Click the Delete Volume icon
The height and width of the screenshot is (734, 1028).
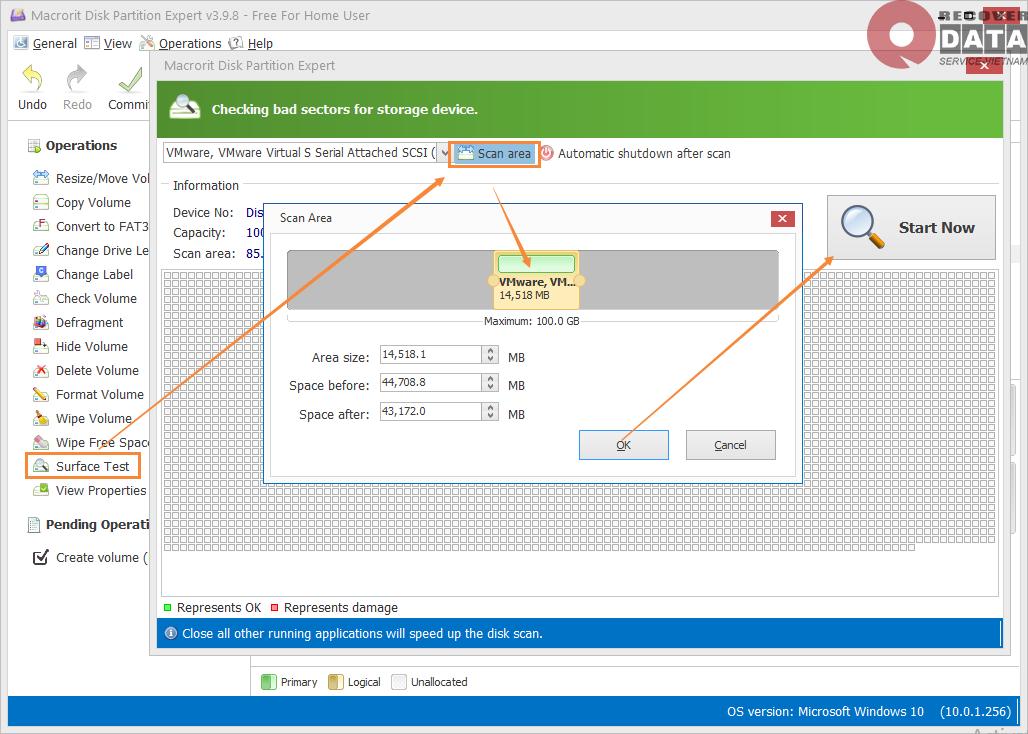coord(41,370)
